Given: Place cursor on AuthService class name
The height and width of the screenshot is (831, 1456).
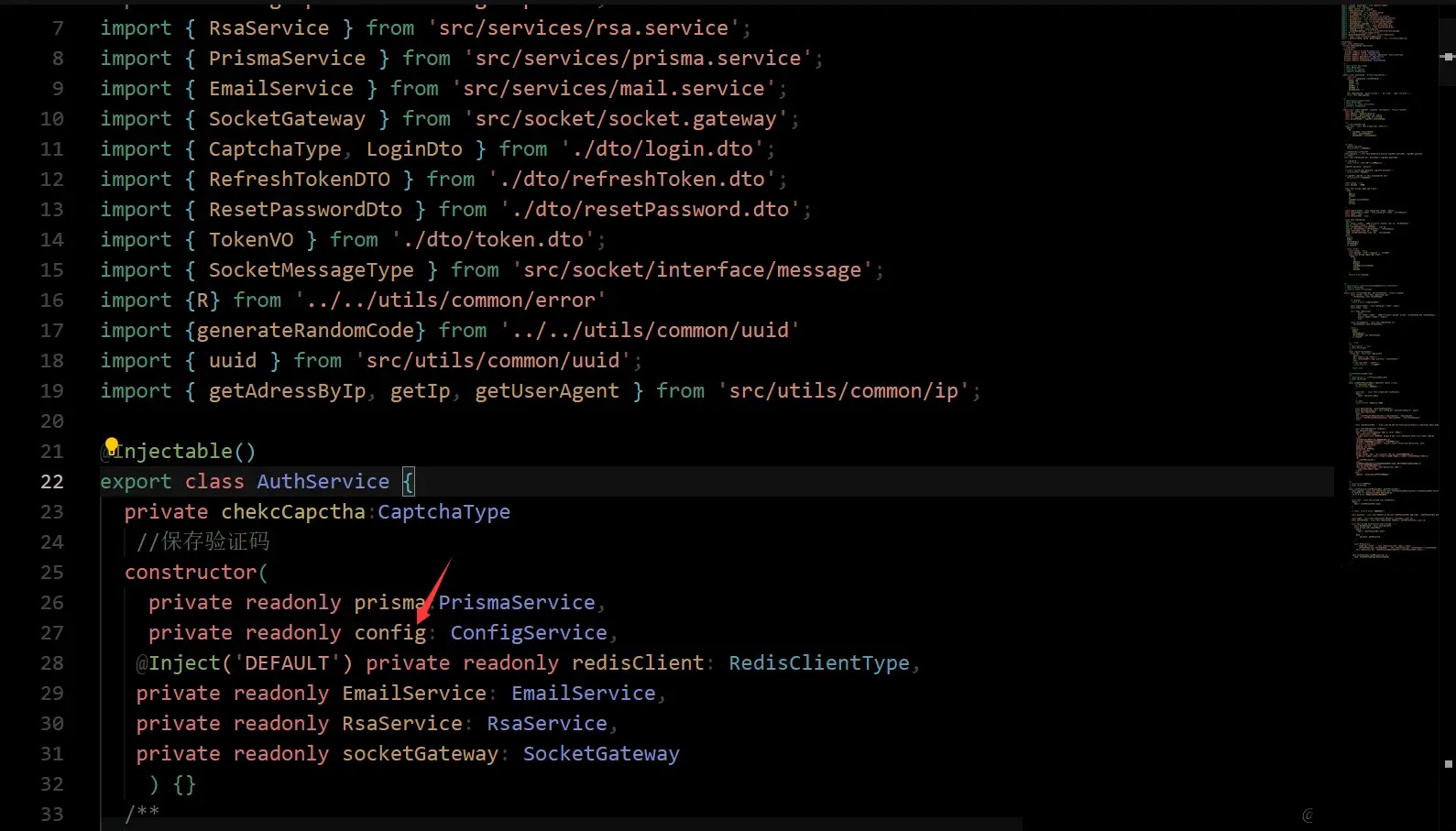Looking at the screenshot, I should click(x=323, y=482).
